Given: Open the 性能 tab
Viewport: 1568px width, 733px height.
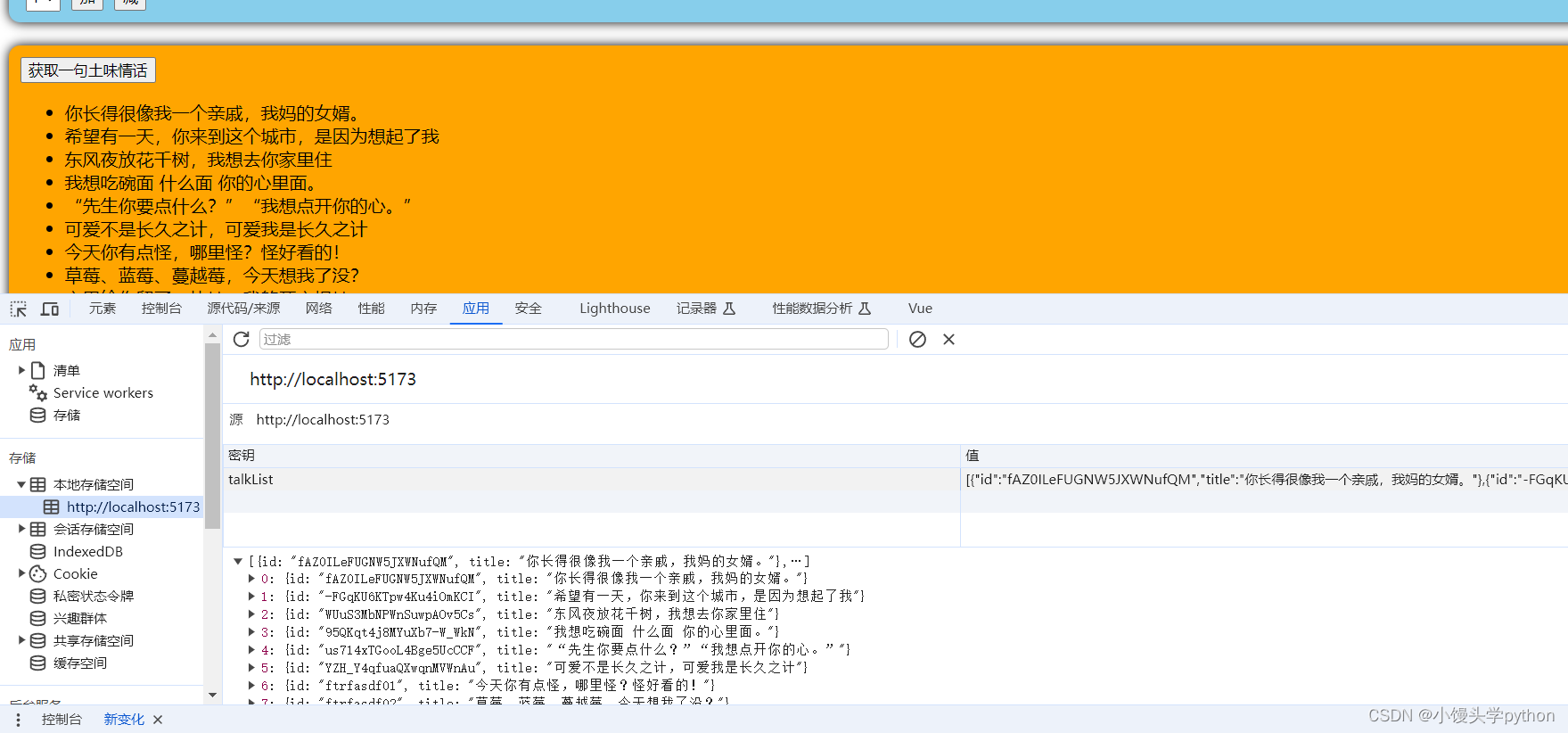Looking at the screenshot, I should tap(372, 309).
